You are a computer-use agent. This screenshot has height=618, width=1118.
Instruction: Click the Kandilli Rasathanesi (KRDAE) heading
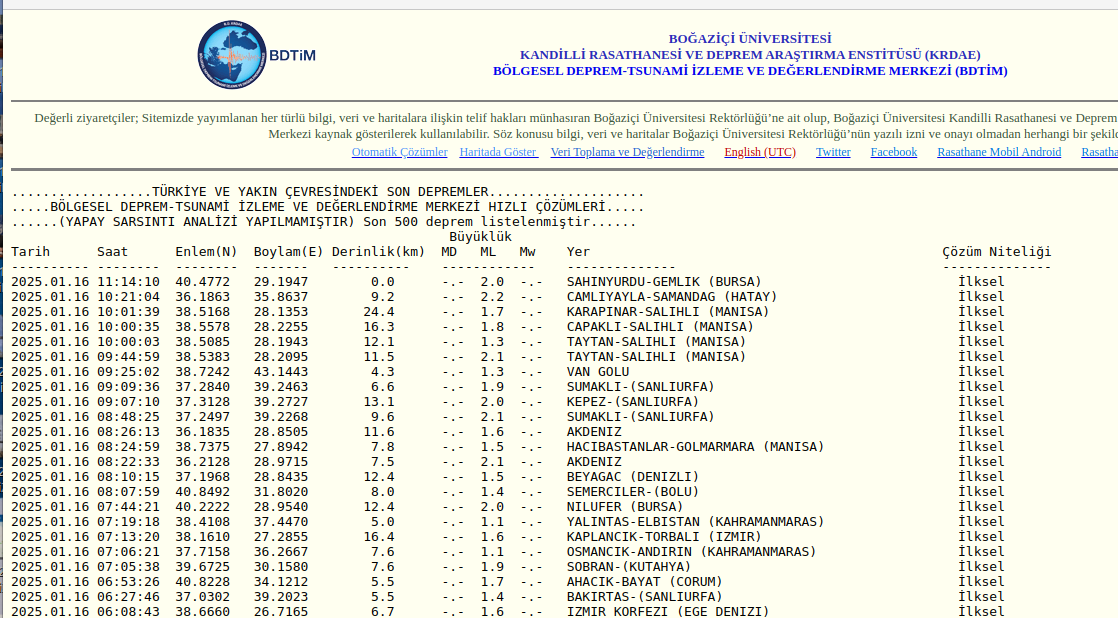click(750, 55)
